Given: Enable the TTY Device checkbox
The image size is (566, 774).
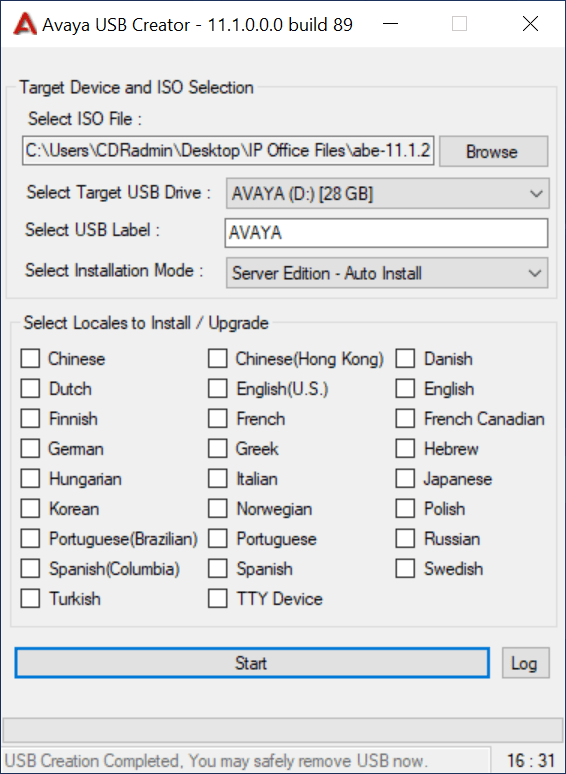Looking at the screenshot, I should pos(218,599).
